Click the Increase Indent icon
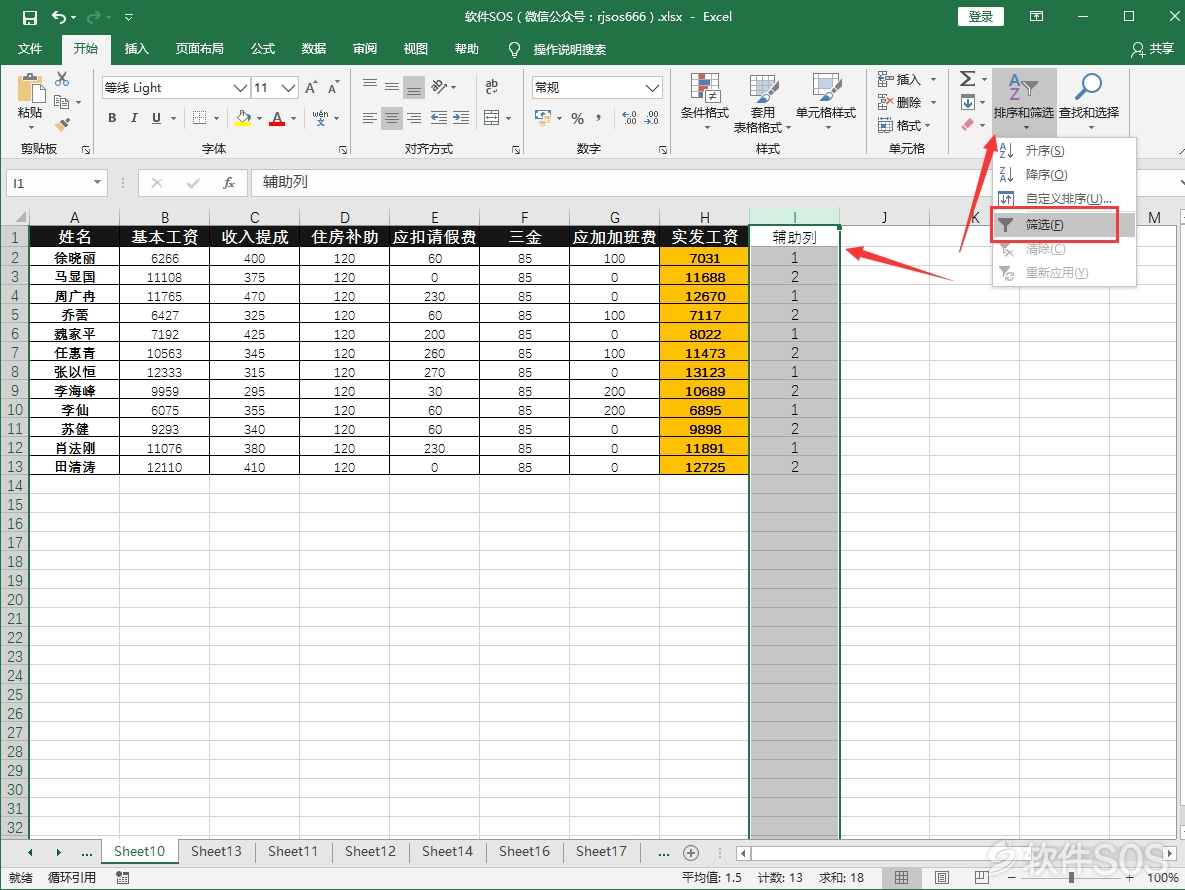 click(x=461, y=118)
